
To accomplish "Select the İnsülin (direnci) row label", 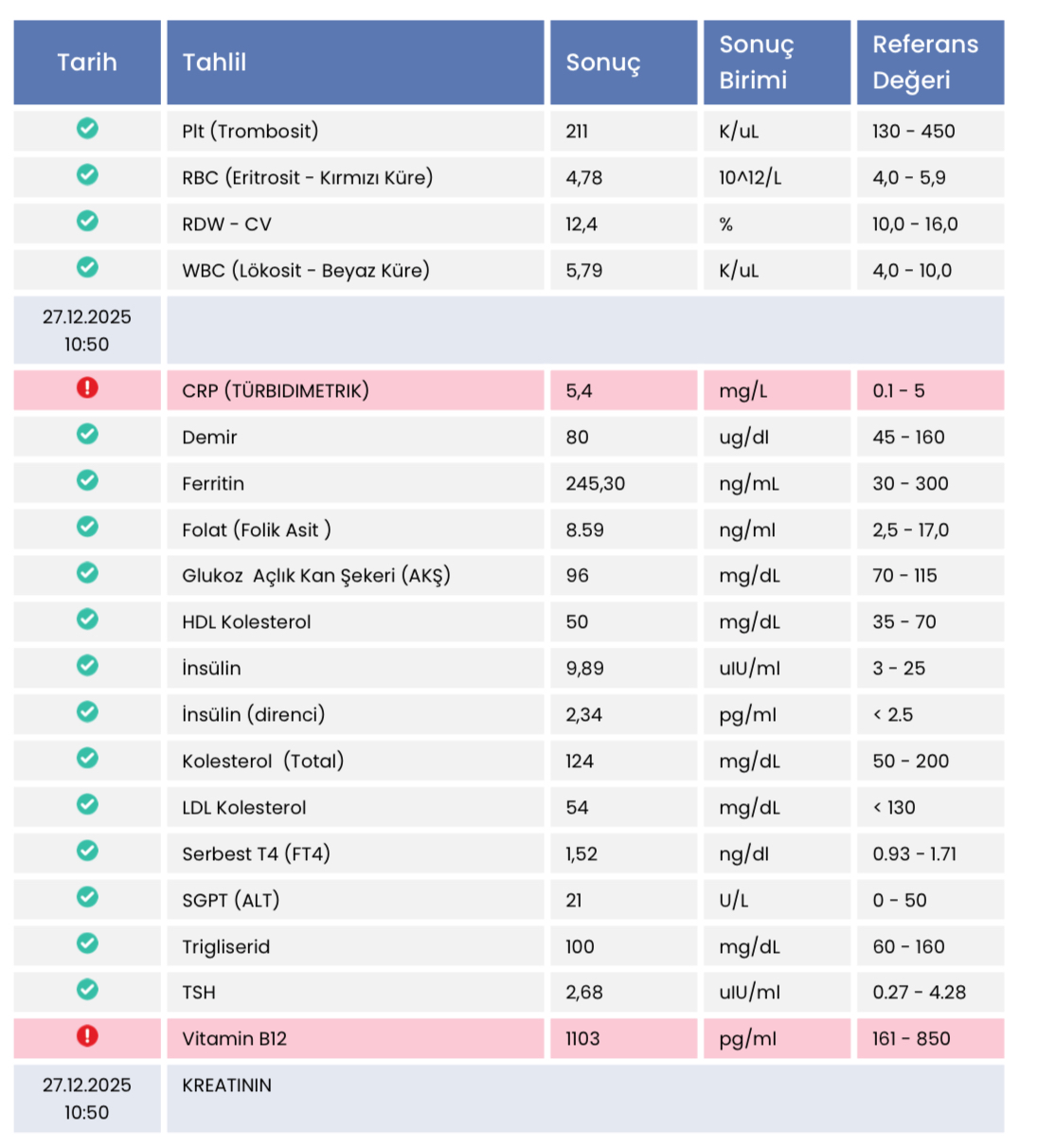I will pyautogui.click(x=253, y=715).
